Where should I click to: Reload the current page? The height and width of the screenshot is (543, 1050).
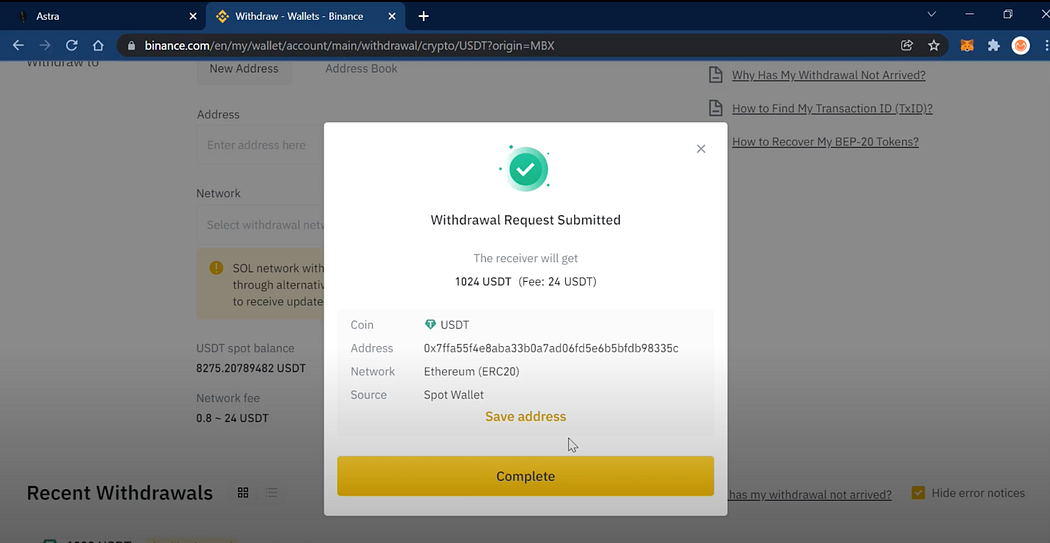click(x=71, y=46)
